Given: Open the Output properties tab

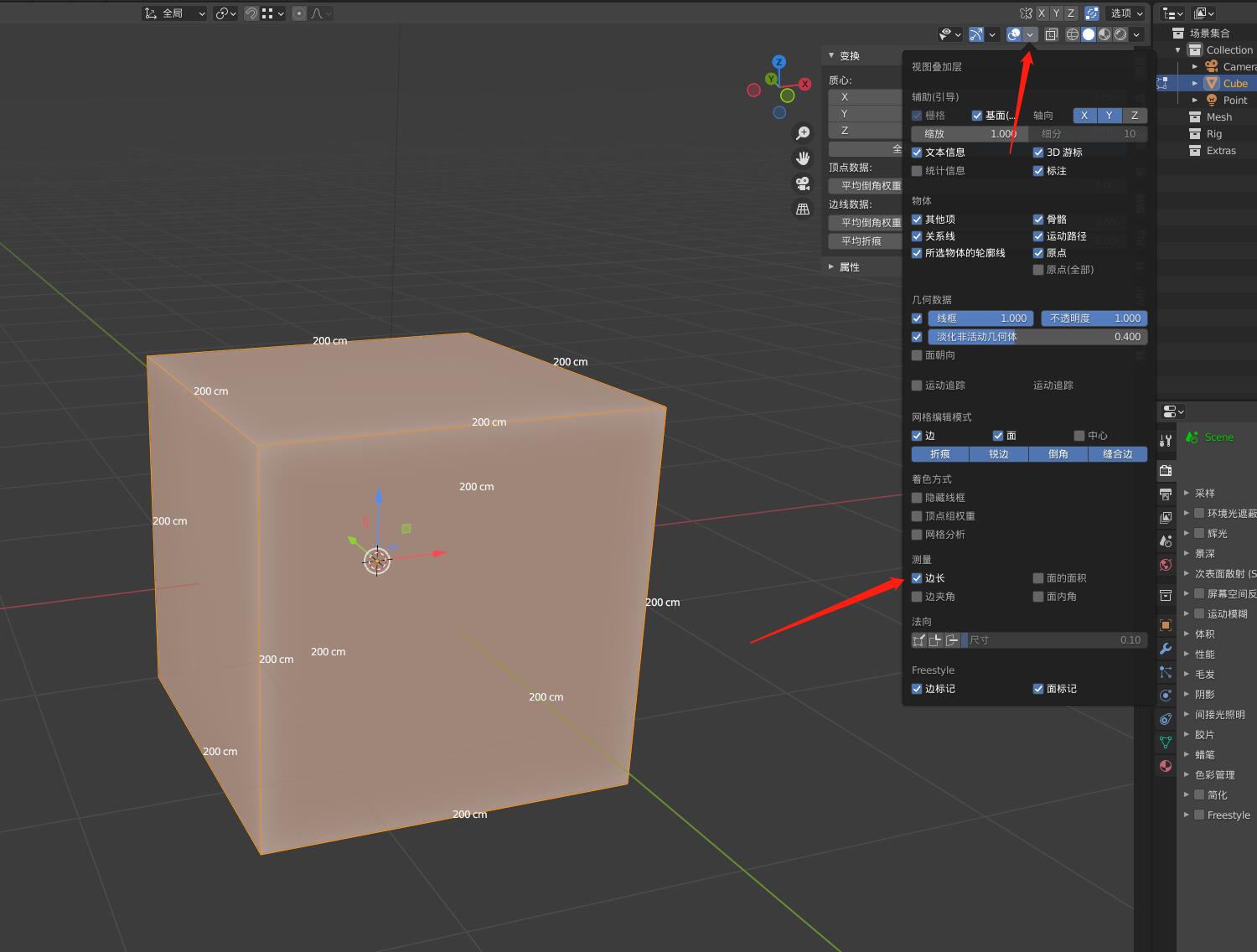Looking at the screenshot, I should pos(1166,494).
